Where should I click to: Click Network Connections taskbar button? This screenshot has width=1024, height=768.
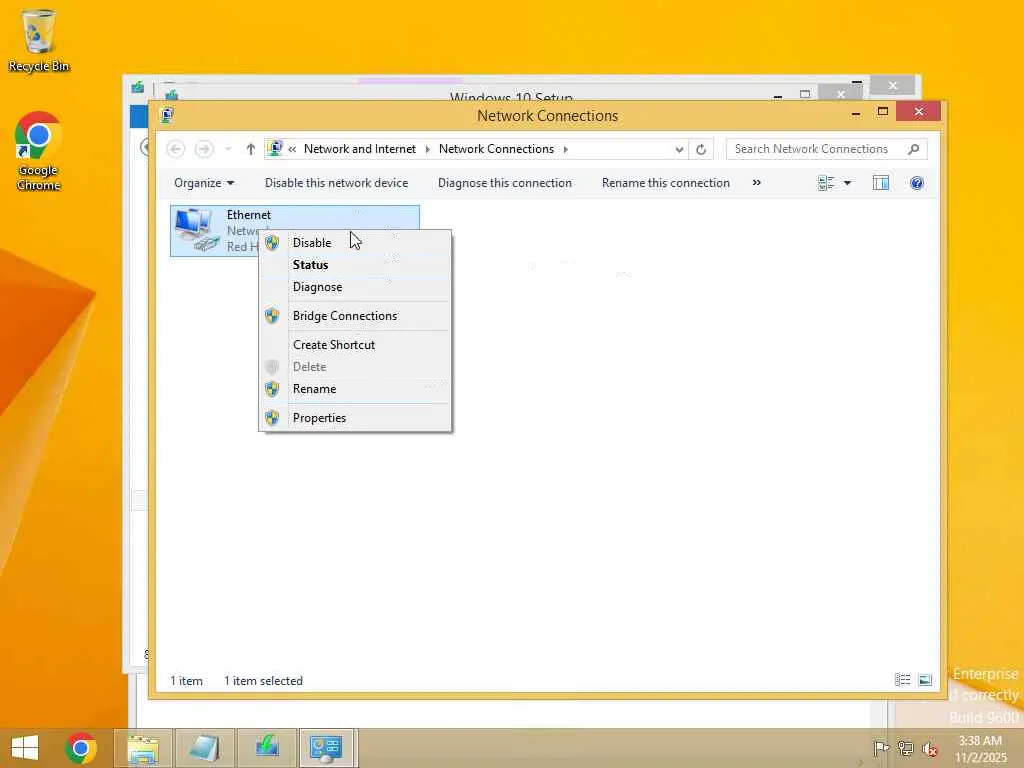327,748
